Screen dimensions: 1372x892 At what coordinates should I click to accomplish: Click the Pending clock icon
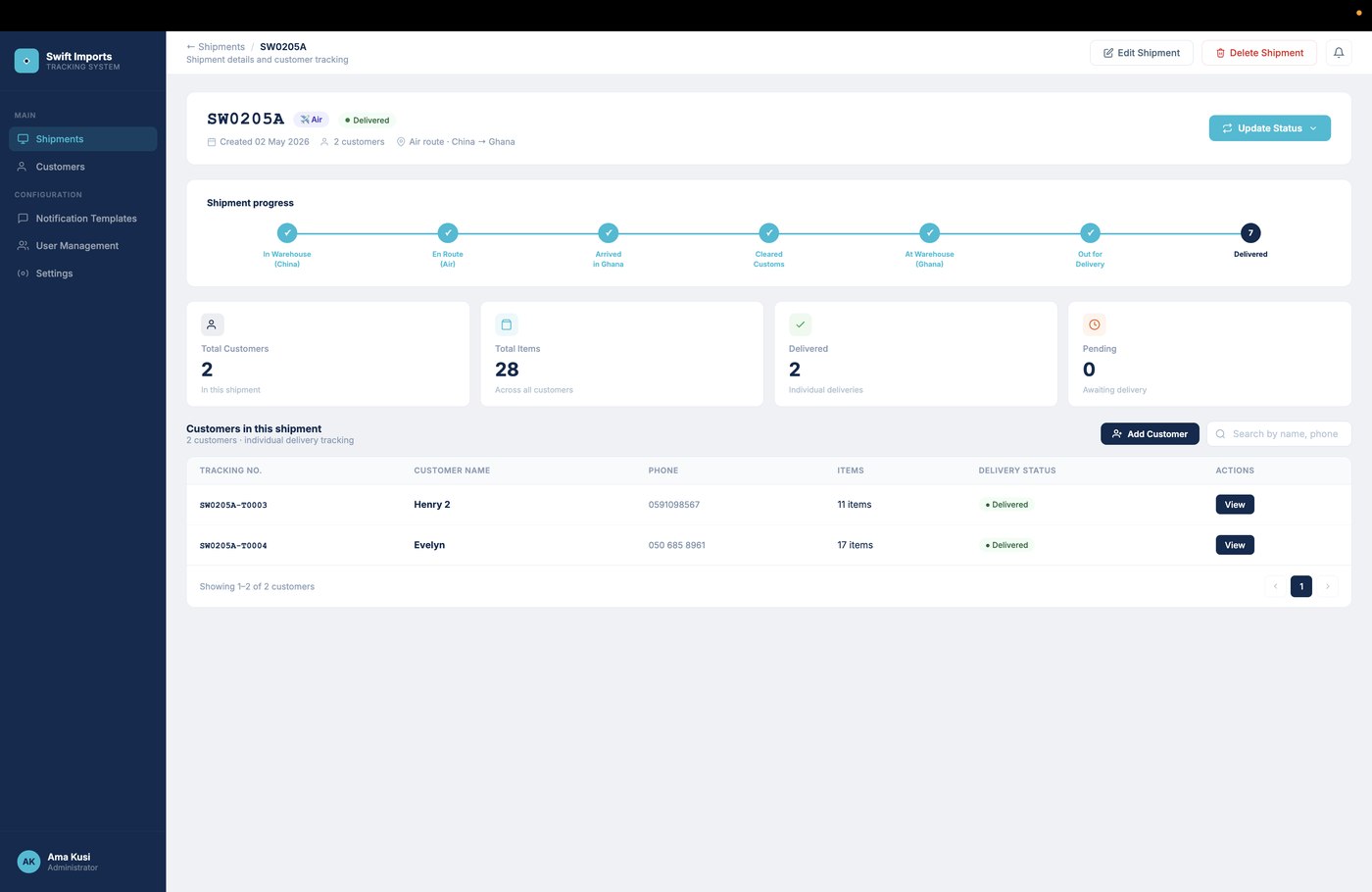1094,324
